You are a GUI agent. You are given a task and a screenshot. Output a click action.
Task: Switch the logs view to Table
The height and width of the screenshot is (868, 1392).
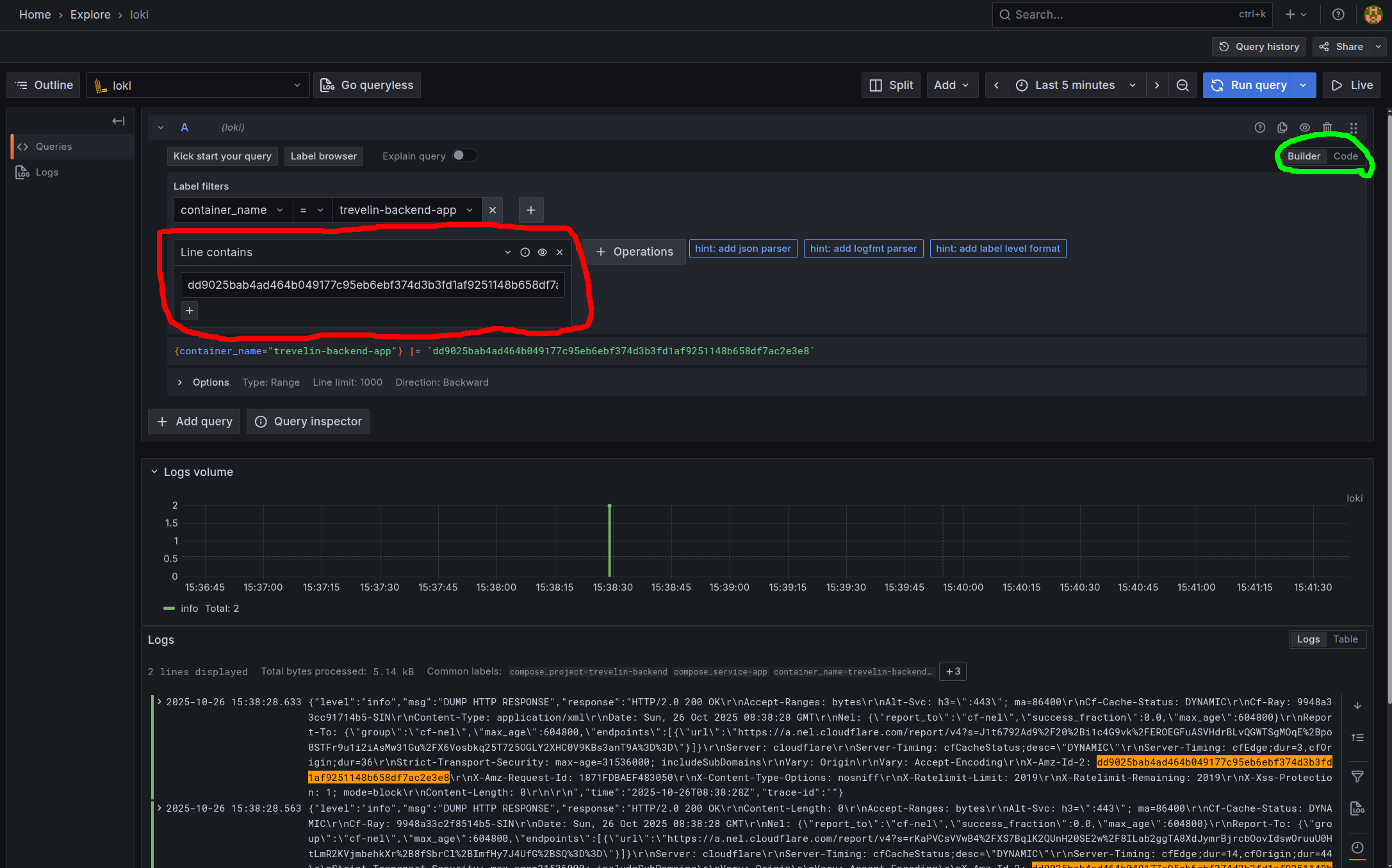coord(1345,639)
